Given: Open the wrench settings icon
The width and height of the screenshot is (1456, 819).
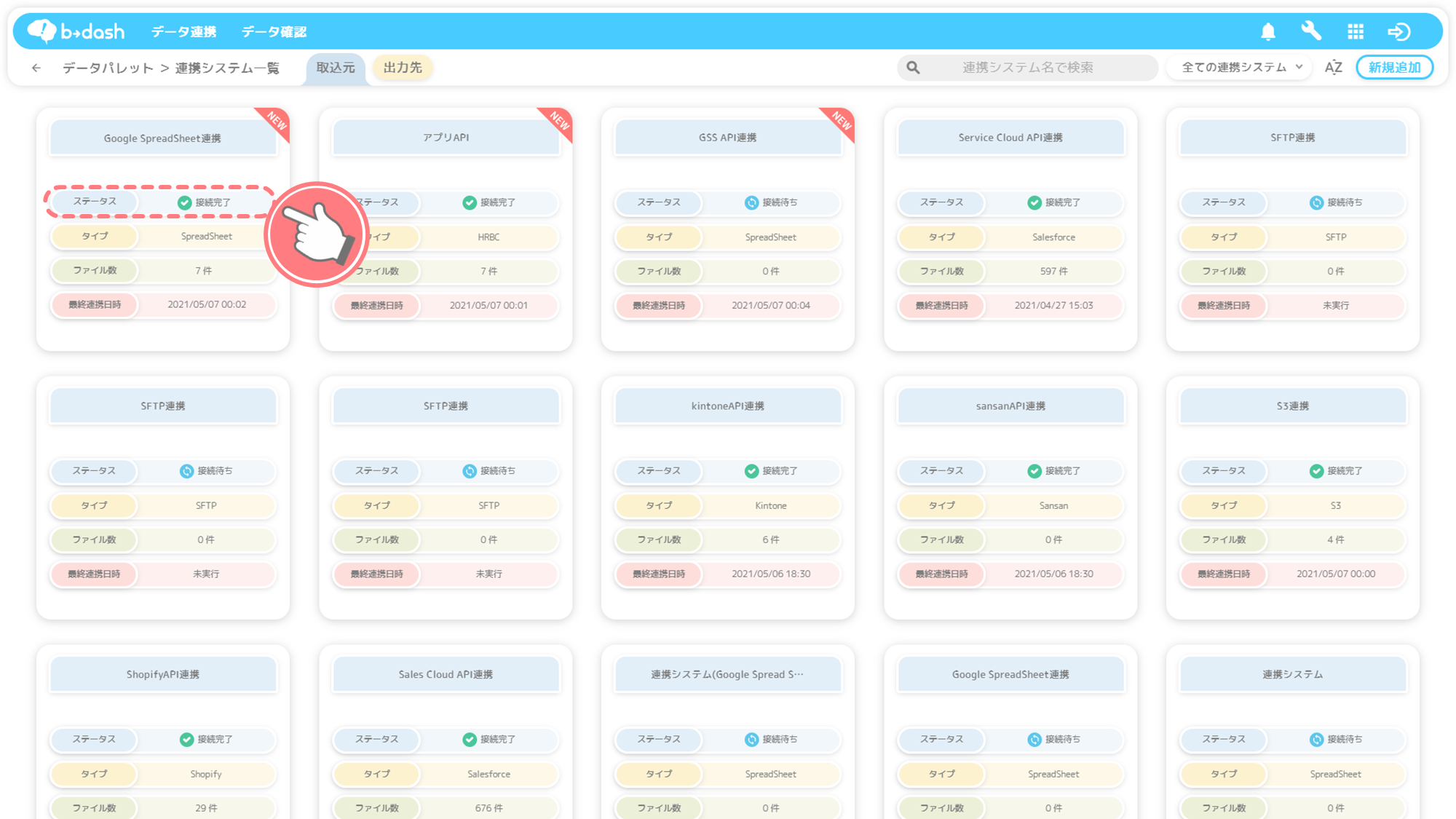Looking at the screenshot, I should (x=1311, y=31).
